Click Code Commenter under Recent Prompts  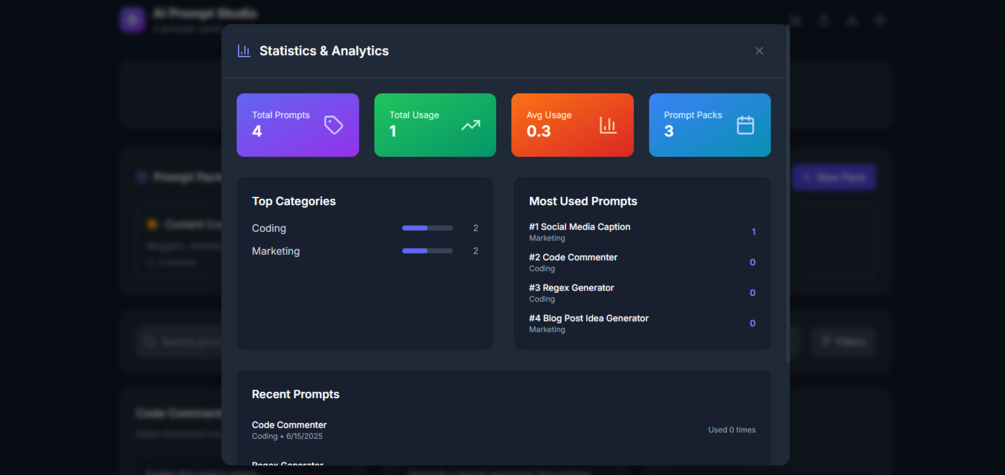(x=289, y=425)
